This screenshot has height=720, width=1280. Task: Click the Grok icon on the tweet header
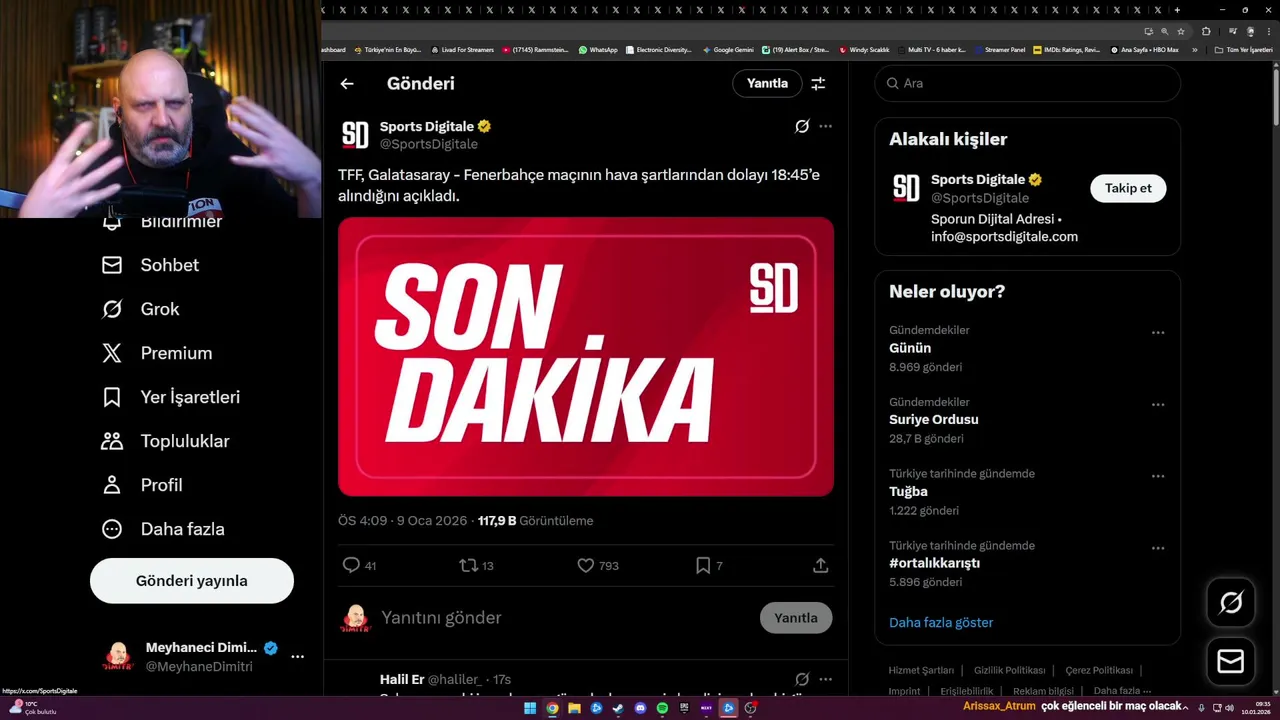coord(802,126)
